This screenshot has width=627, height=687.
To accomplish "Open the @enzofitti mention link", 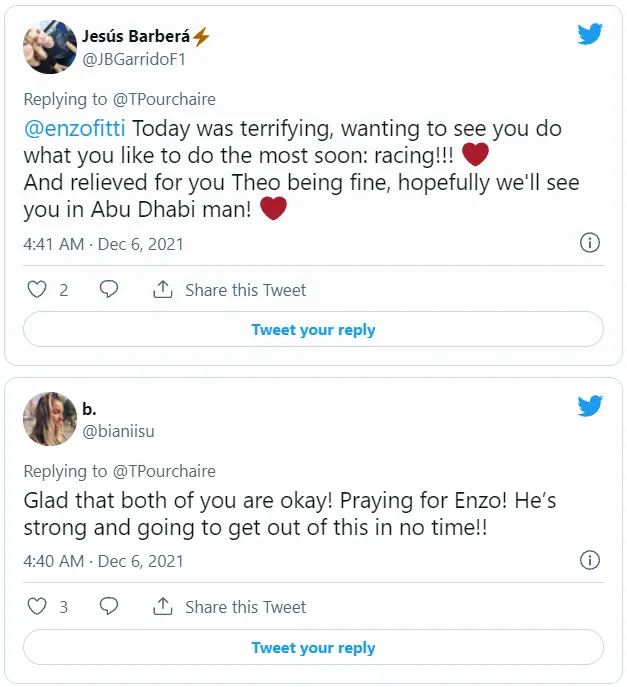I will pyautogui.click(x=76, y=129).
